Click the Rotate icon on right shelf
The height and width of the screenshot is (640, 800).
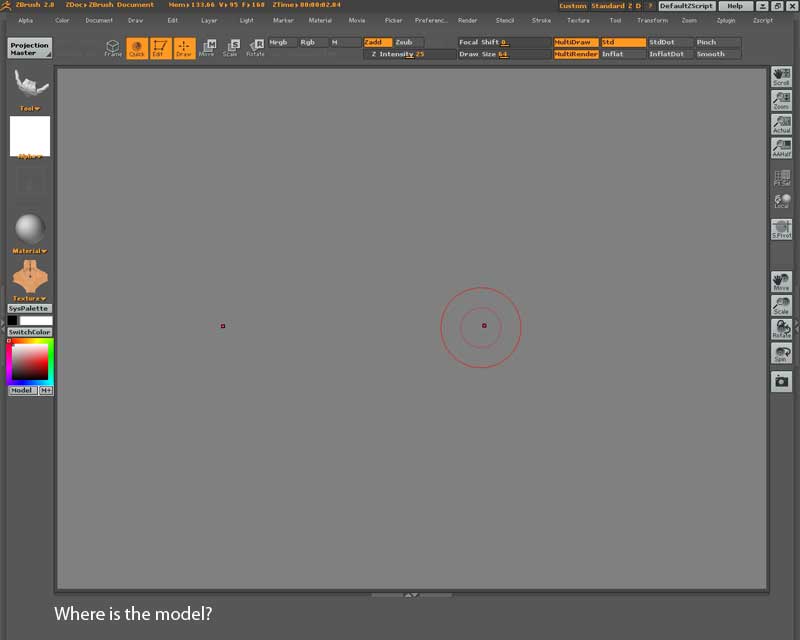(781, 329)
